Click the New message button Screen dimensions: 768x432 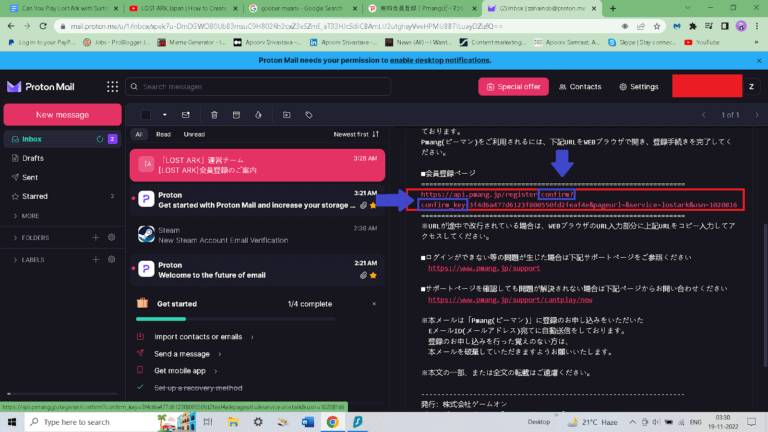point(63,114)
